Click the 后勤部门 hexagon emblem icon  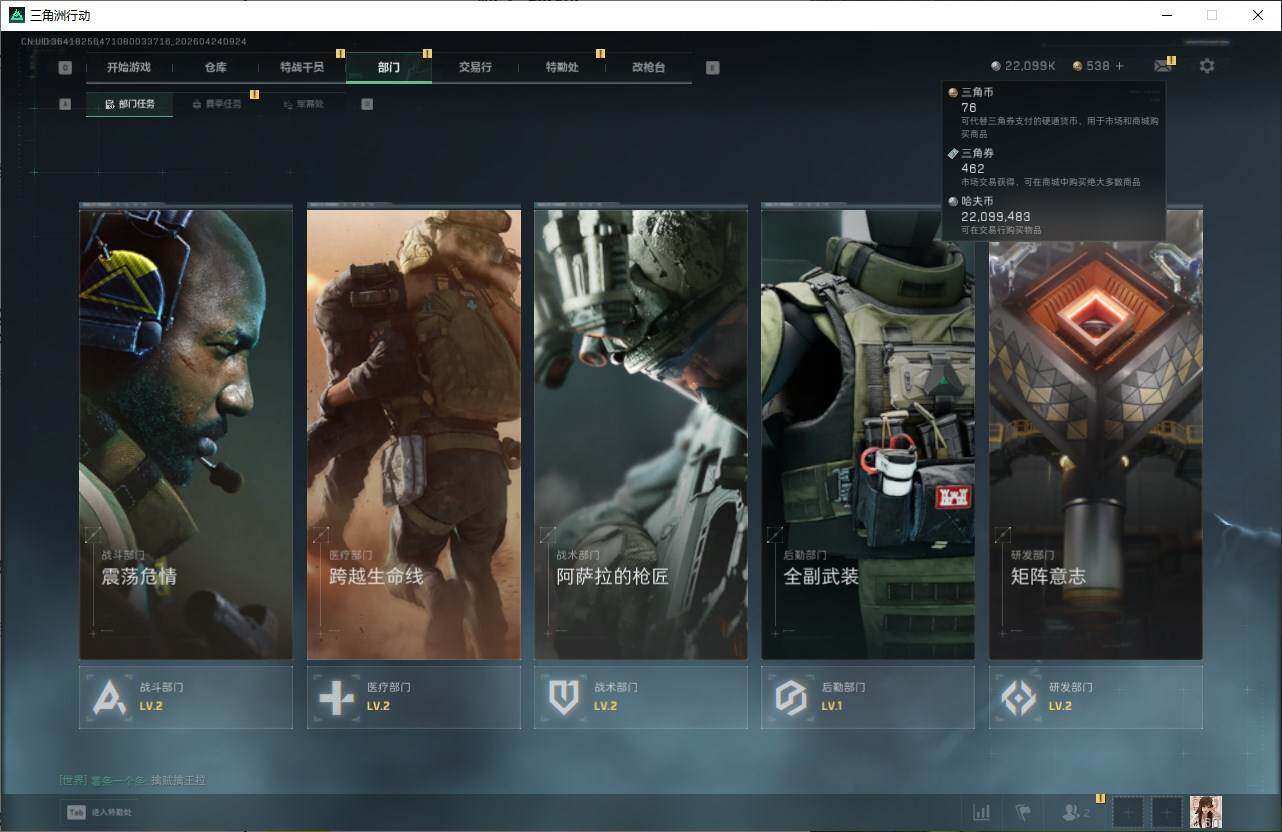click(x=791, y=697)
